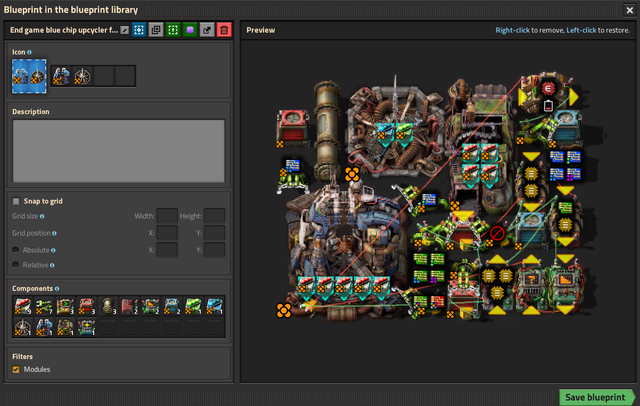
Task: Click inside the Description text box
Action: (118, 151)
